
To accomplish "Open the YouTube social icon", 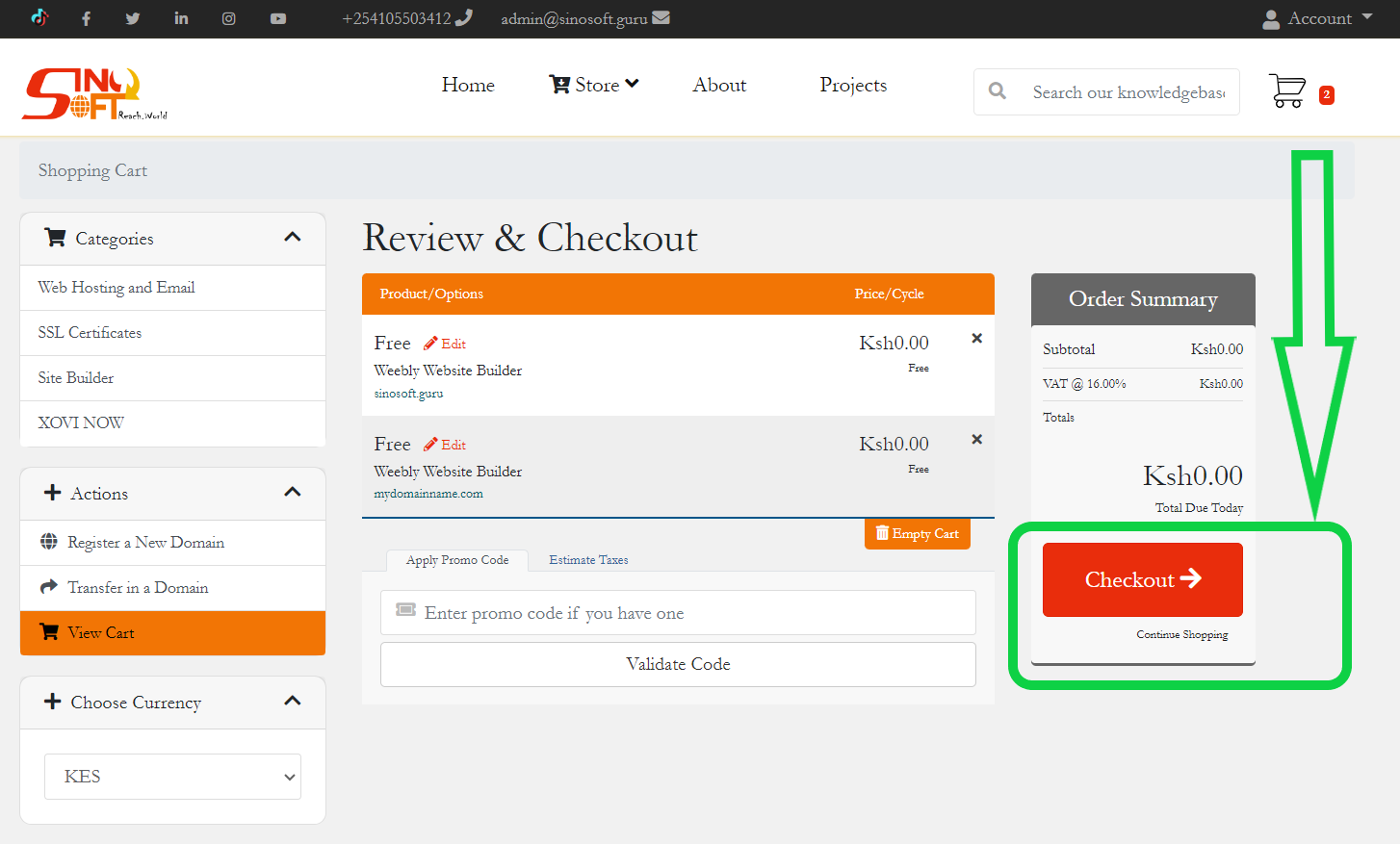I will [x=278, y=18].
